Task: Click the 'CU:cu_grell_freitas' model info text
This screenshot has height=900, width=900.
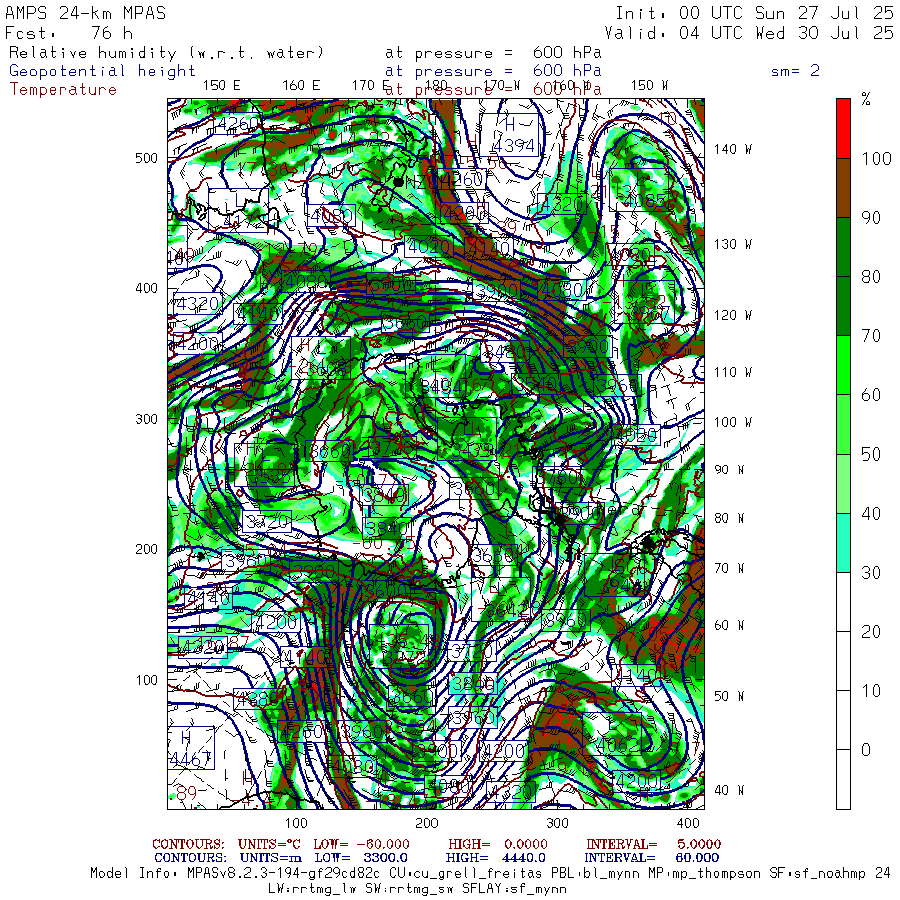Action: click(465, 874)
